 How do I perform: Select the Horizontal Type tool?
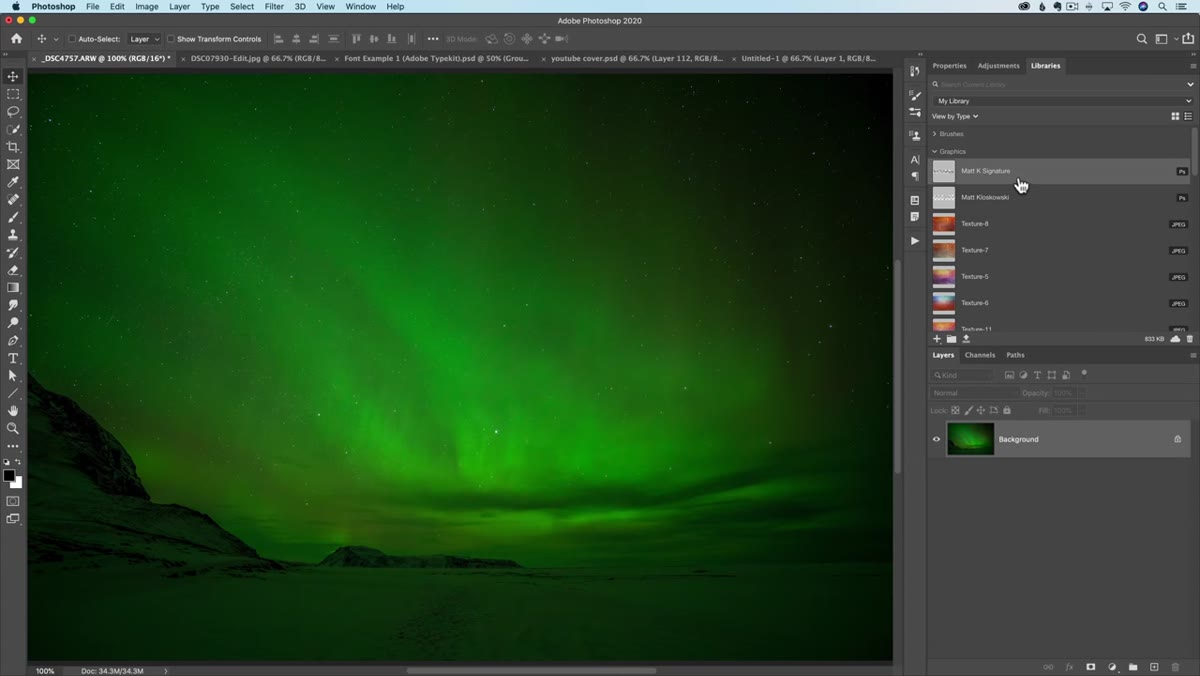click(13, 358)
